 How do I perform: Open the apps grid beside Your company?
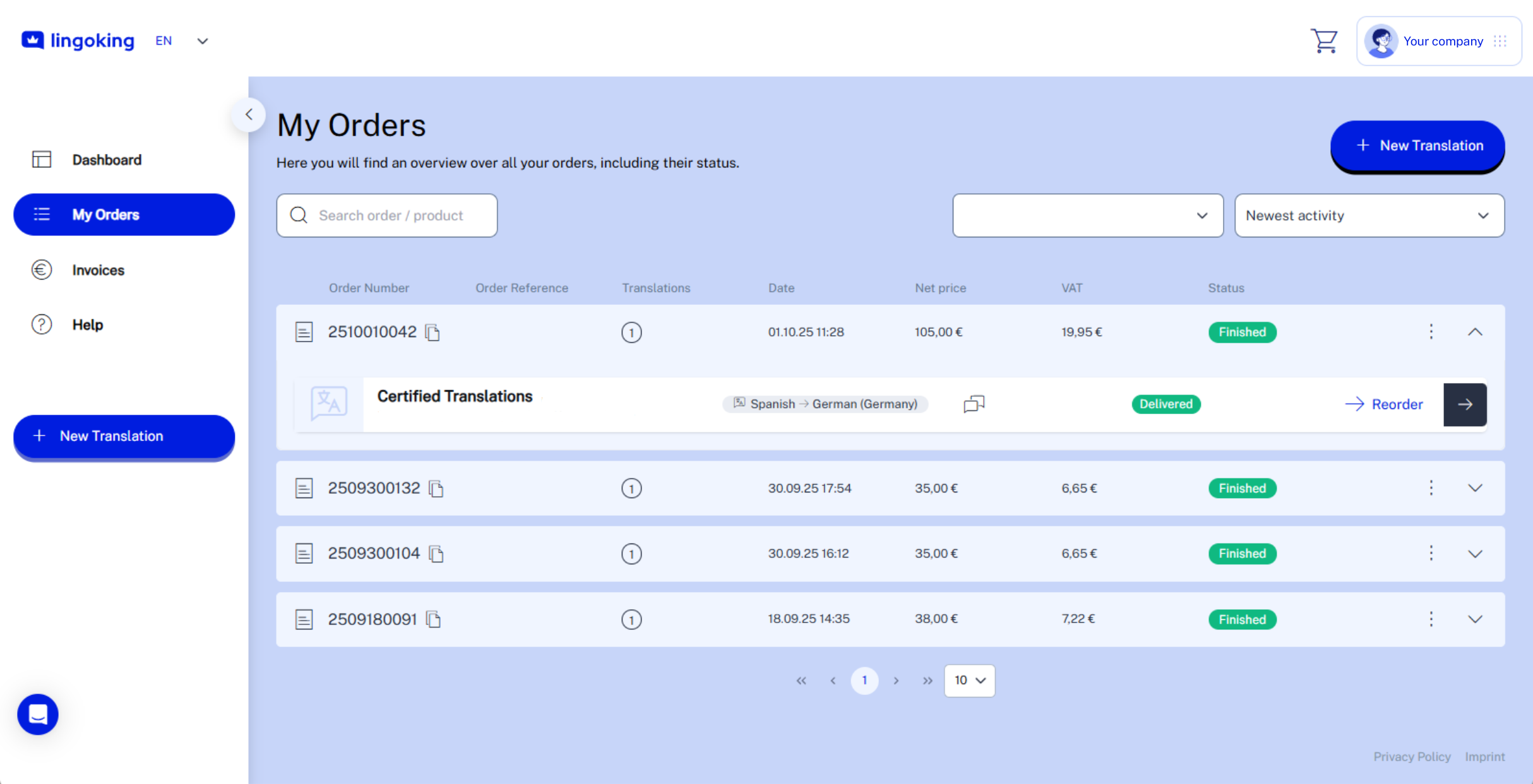coord(1501,40)
